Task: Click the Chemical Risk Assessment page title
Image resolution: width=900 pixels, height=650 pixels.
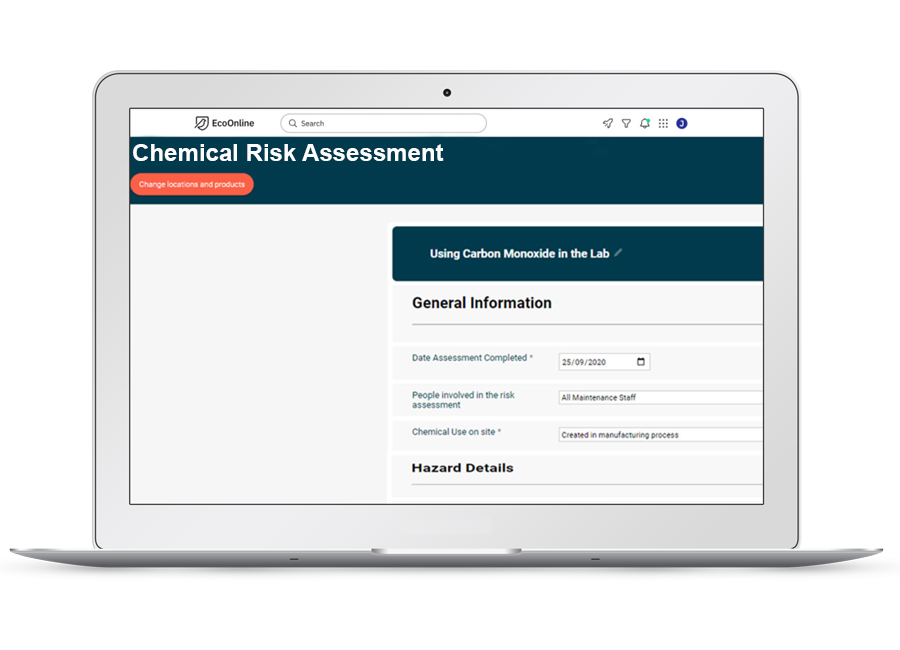Action: (x=288, y=153)
